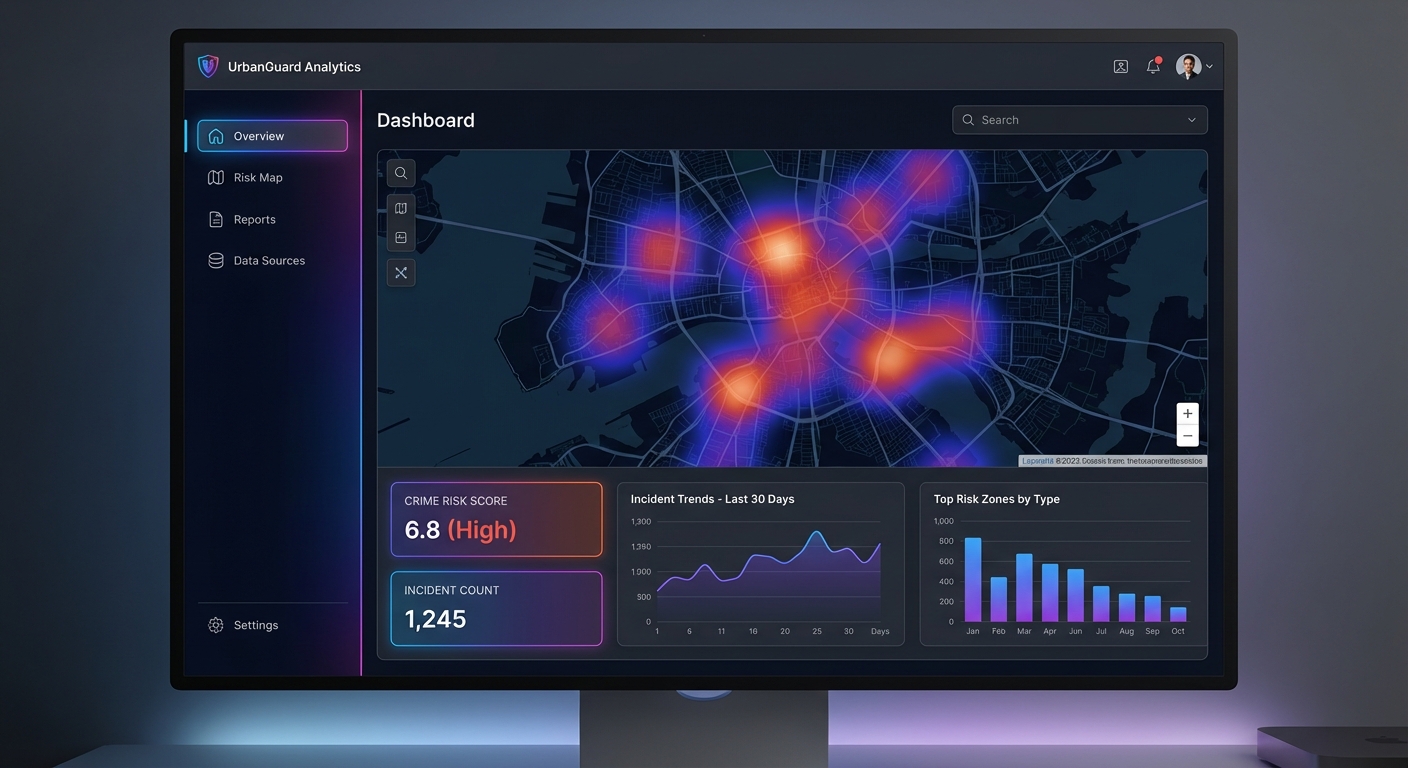Select the Risk Map sidebar icon
The width and height of the screenshot is (1408, 768).
pos(215,177)
